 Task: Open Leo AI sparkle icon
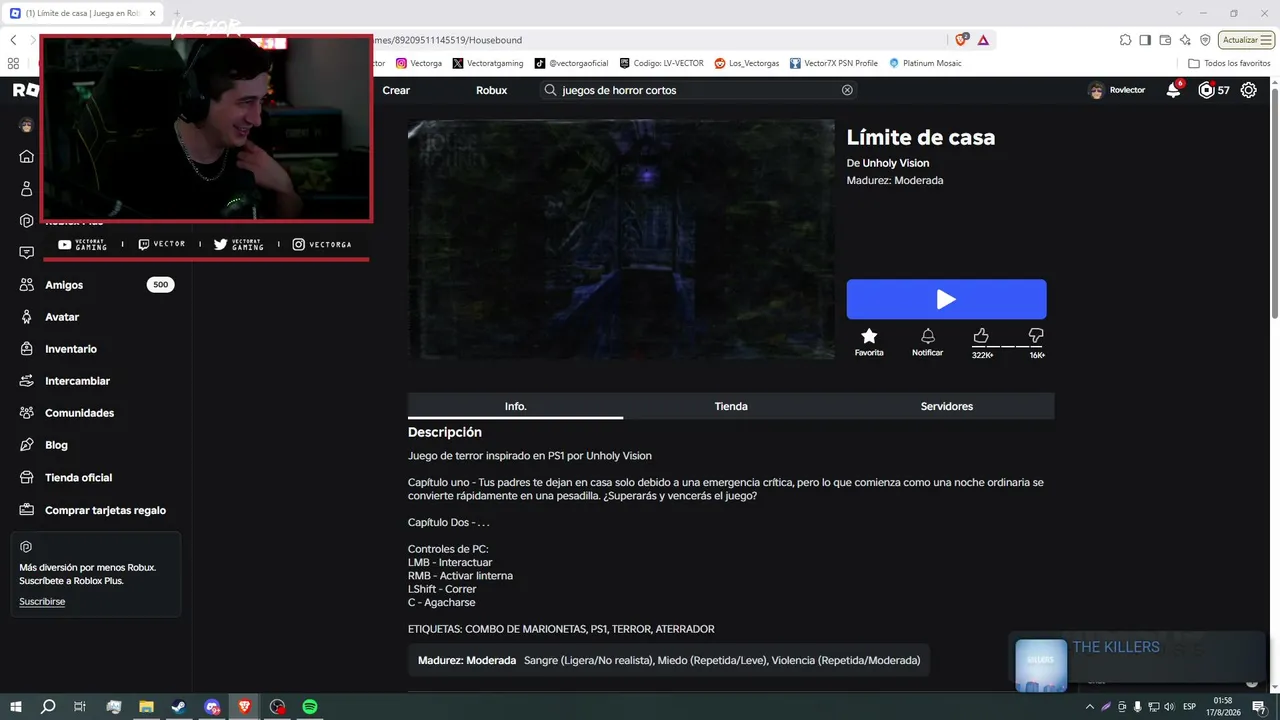[x=1185, y=40]
